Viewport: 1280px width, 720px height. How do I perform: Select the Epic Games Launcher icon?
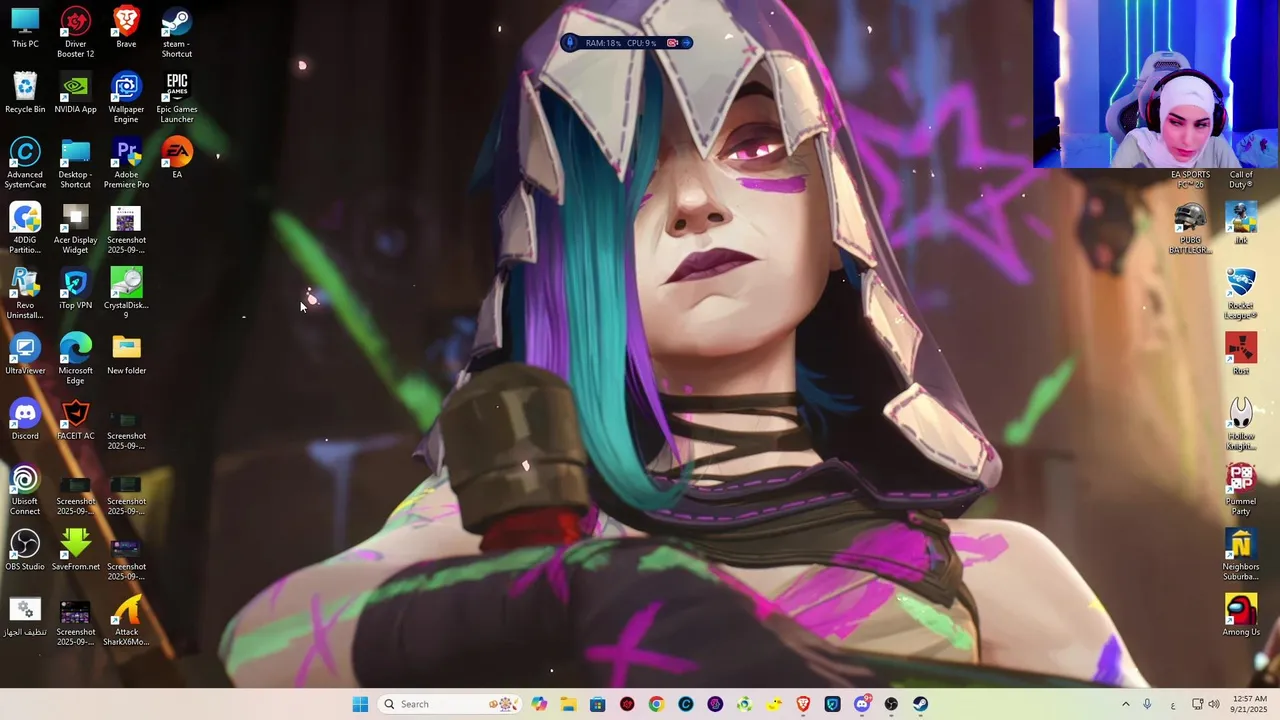point(177,98)
